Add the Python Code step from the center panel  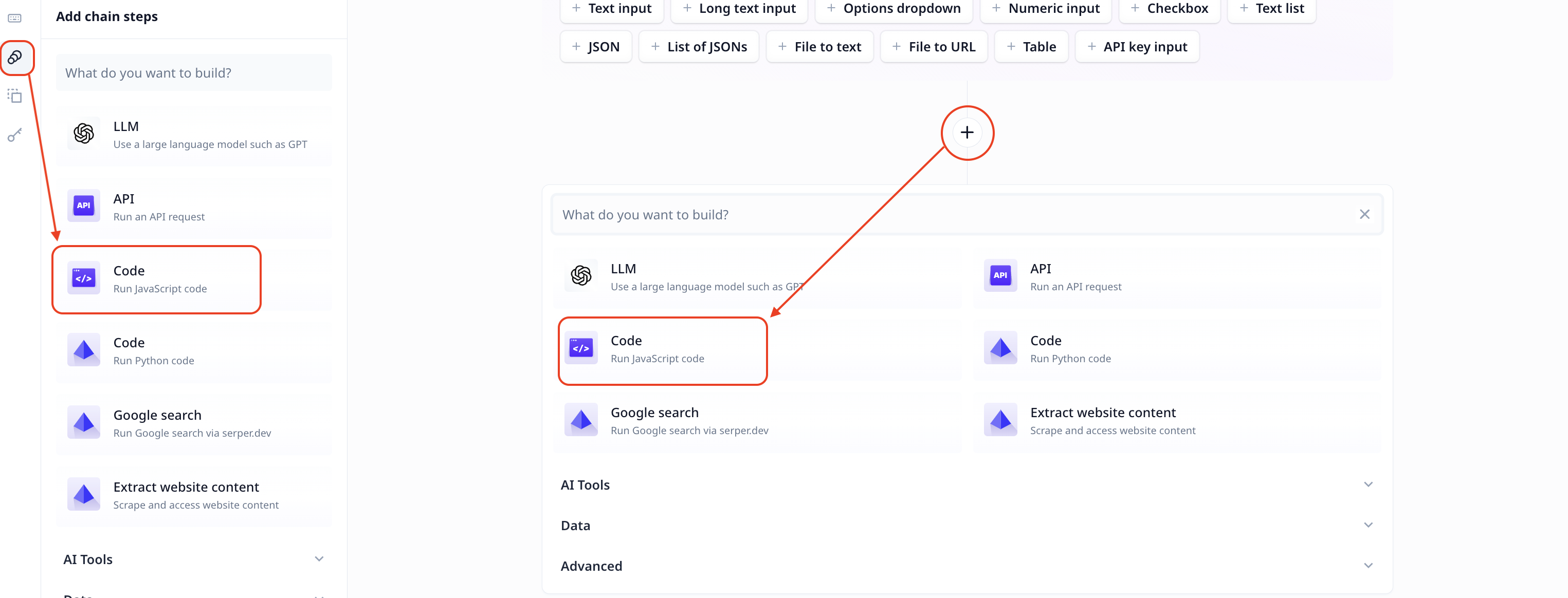(1069, 349)
